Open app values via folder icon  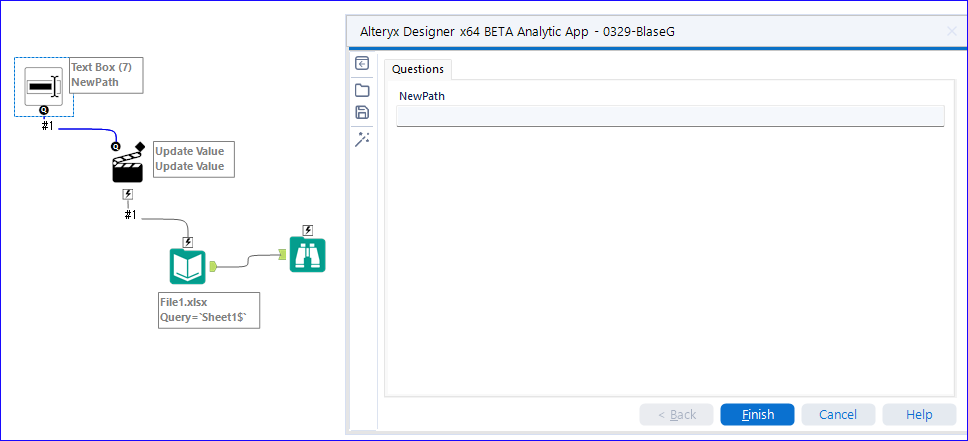click(362, 90)
